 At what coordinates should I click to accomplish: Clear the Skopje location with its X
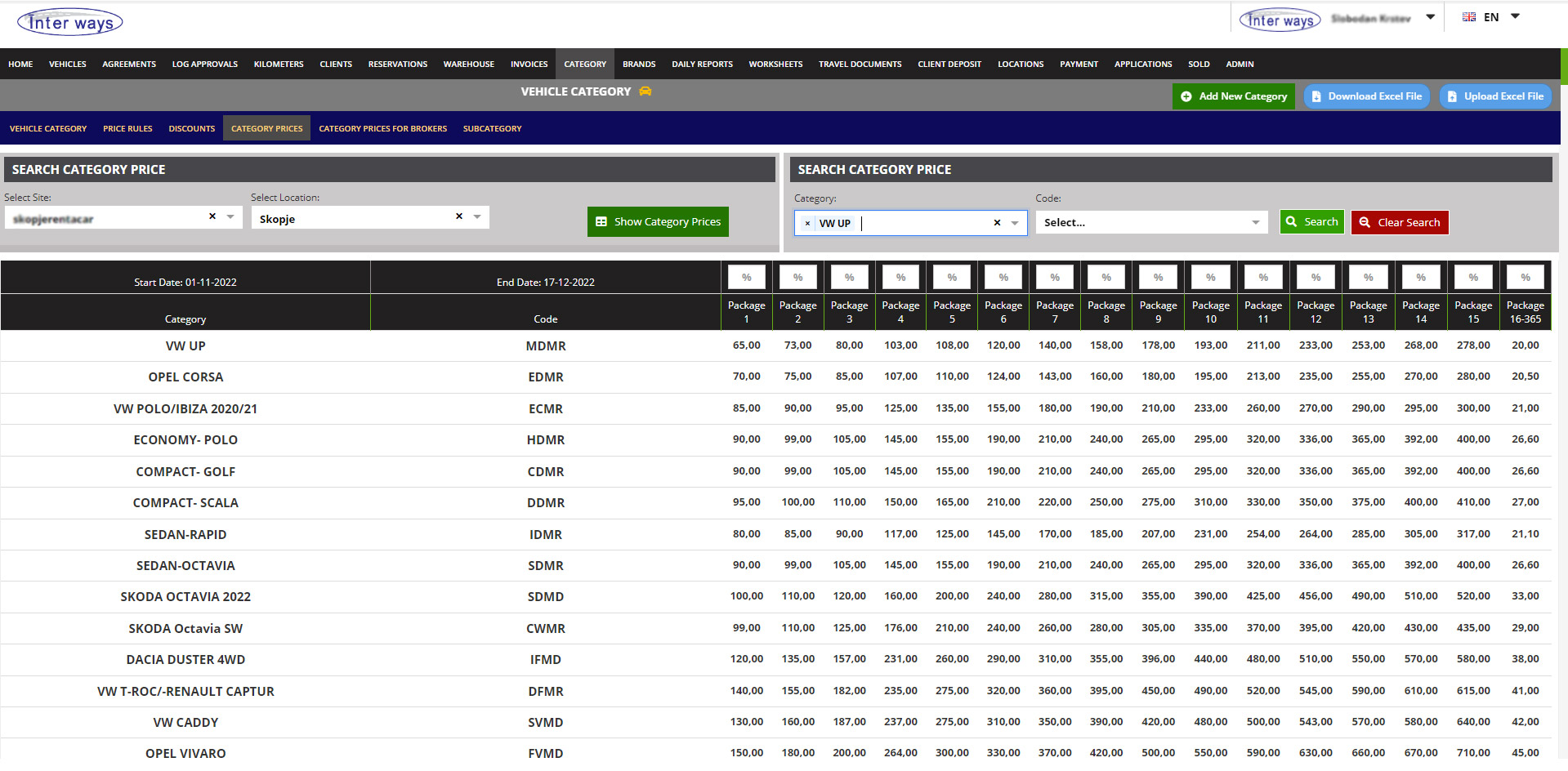coord(459,216)
